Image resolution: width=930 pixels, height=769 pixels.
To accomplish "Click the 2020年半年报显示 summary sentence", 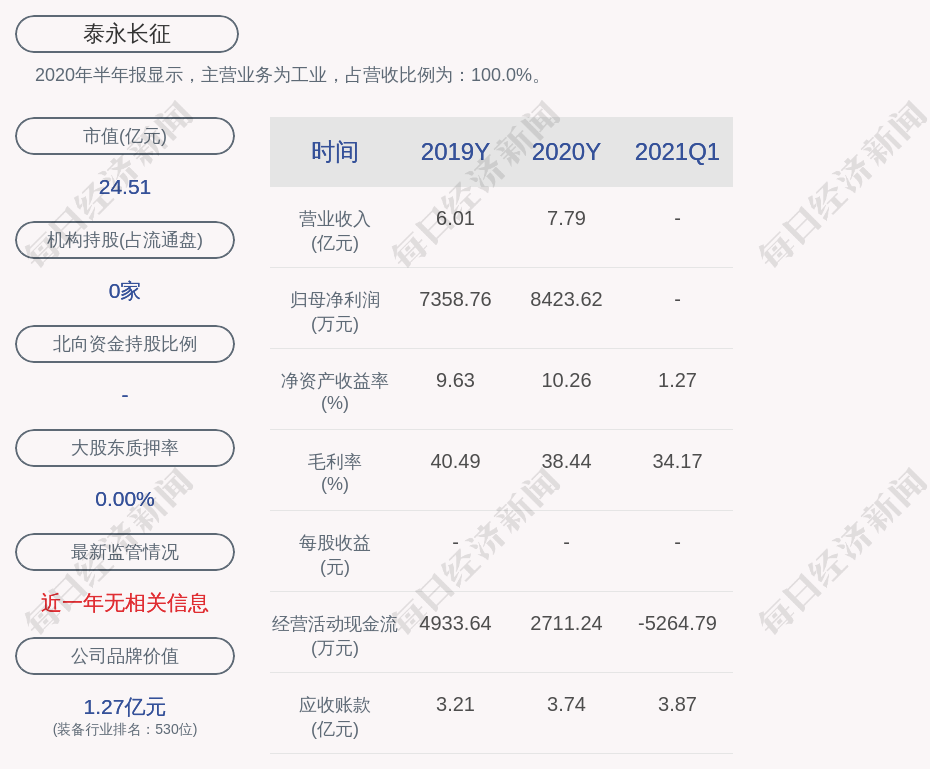I will pyautogui.click(x=289, y=75).
